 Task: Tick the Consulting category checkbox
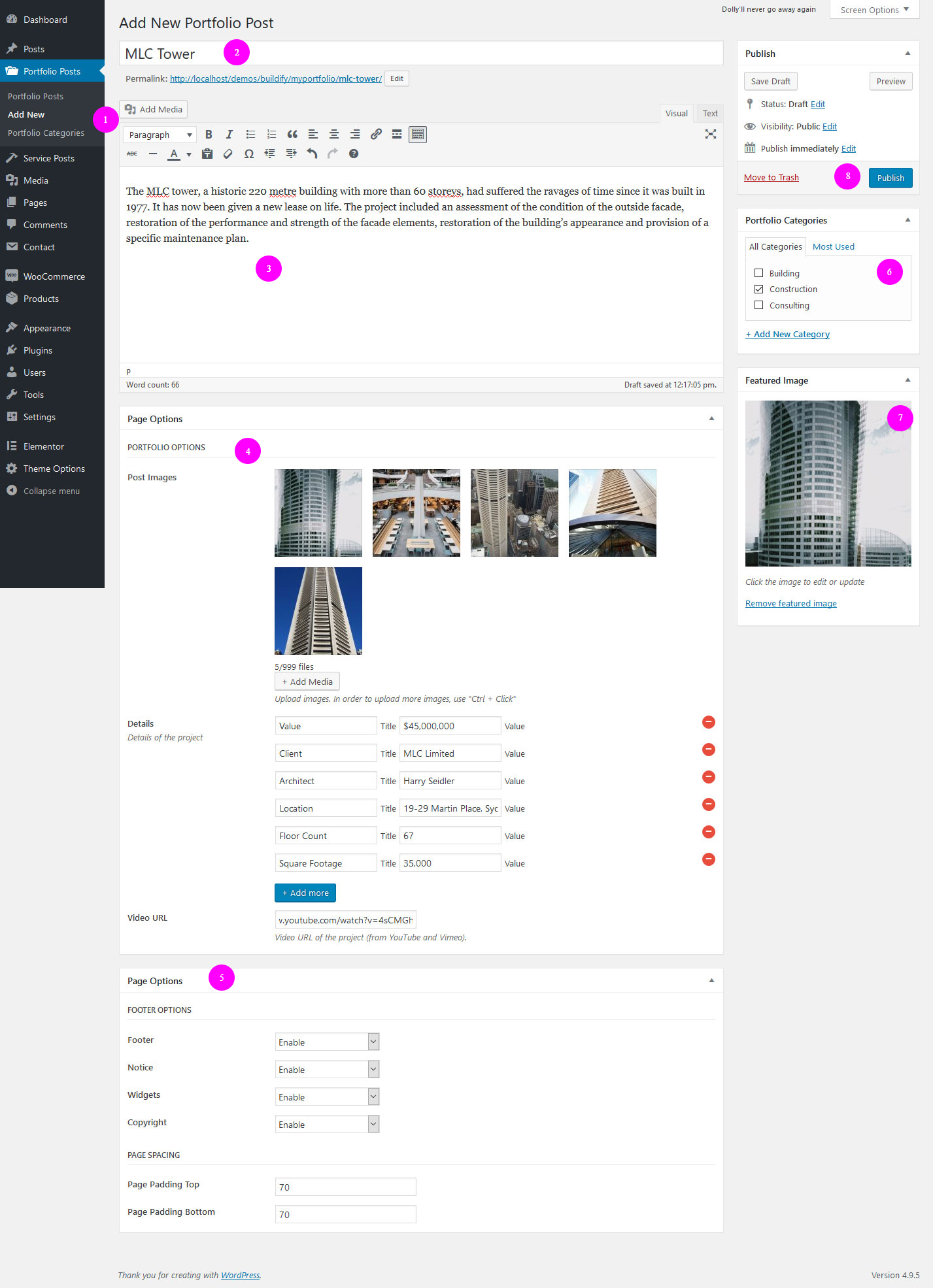click(x=758, y=305)
